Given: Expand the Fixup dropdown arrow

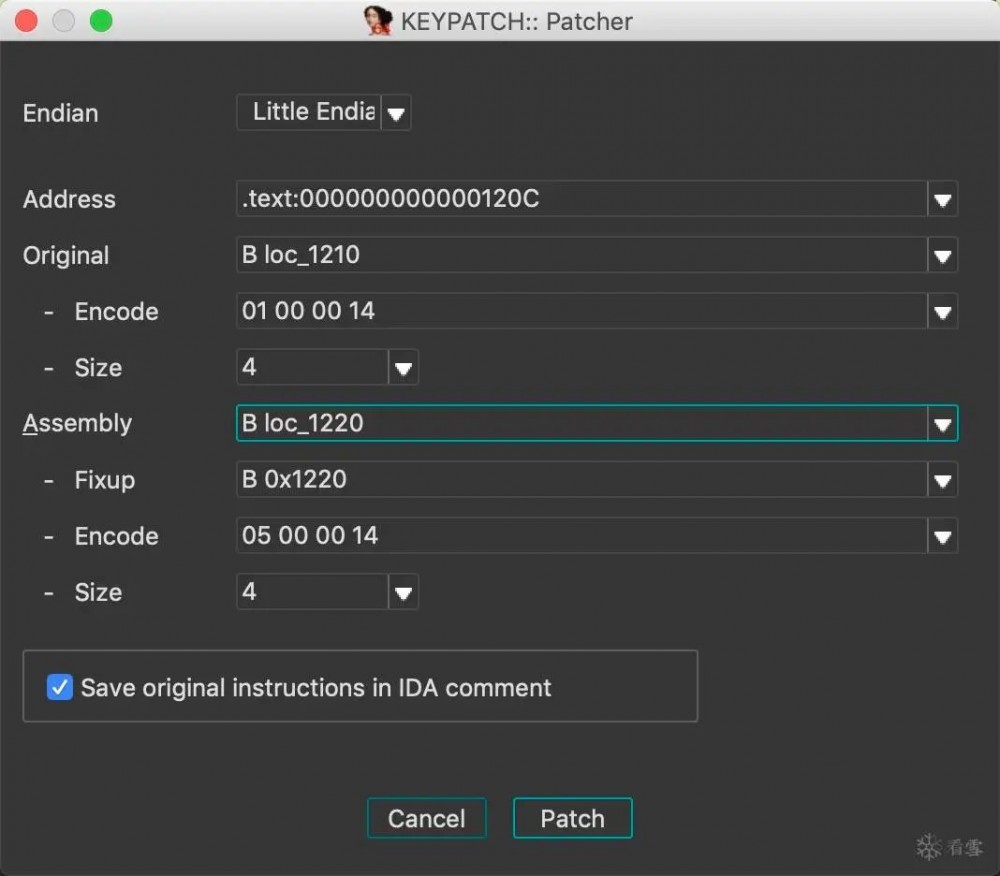Looking at the screenshot, I should click(942, 480).
